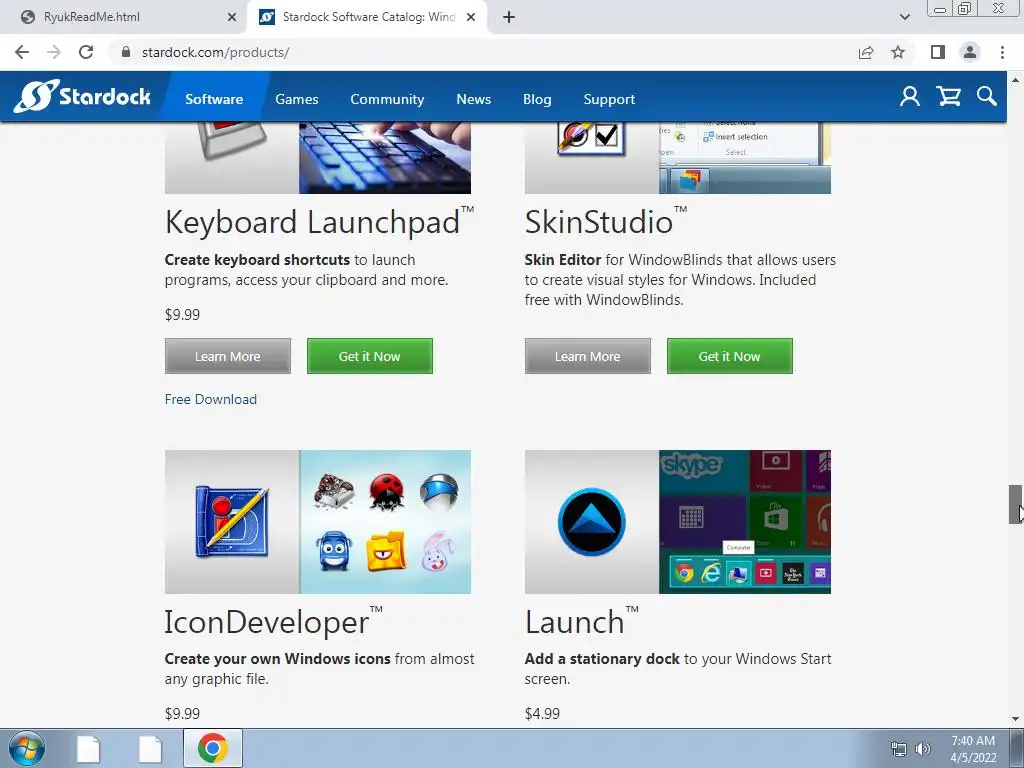The image size is (1024, 768).
Task: Open the tab search dropdown arrow
Action: (904, 17)
